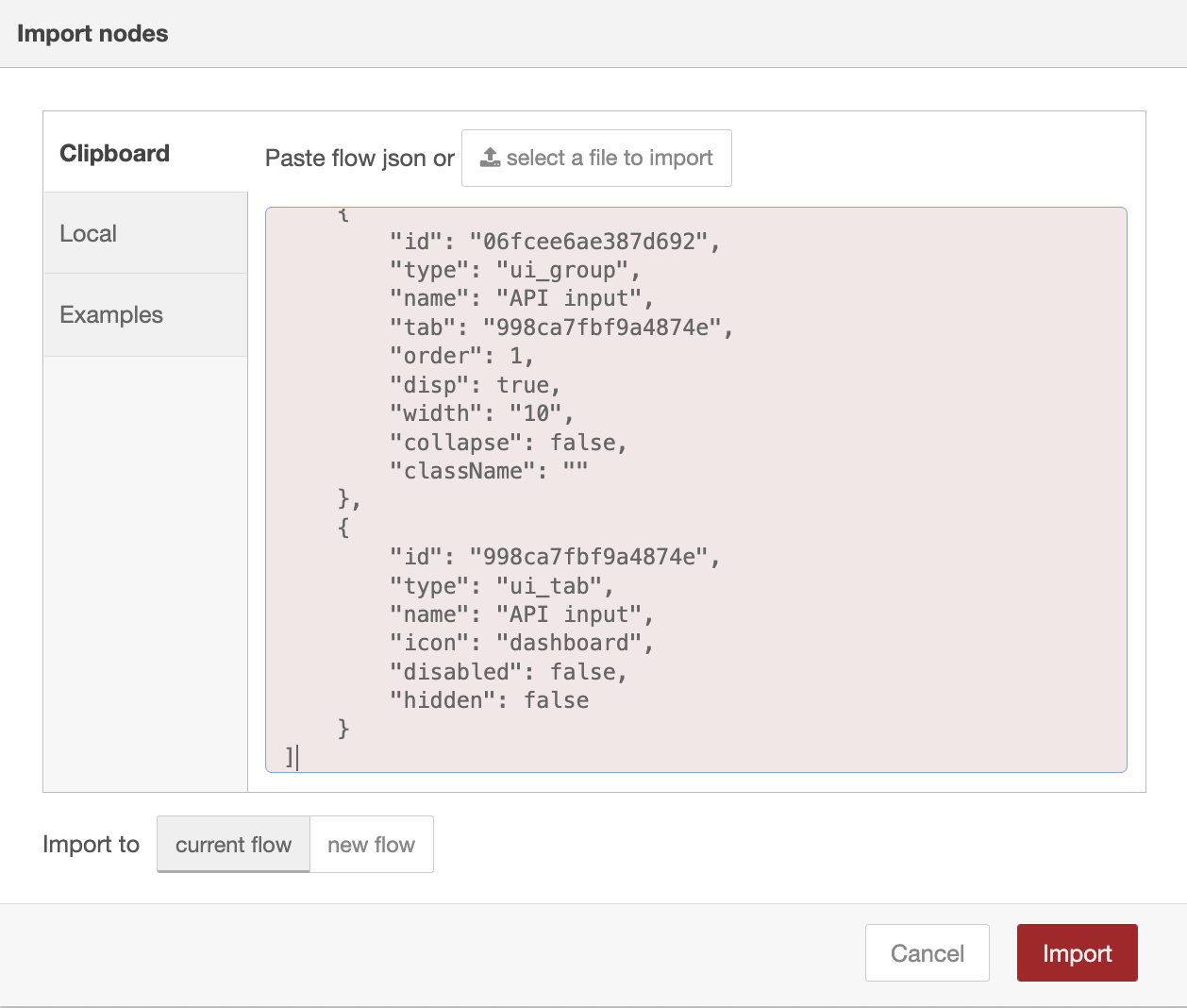Choose "new flow" as the import target
The width and height of the screenshot is (1187, 1008).
(x=371, y=845)
